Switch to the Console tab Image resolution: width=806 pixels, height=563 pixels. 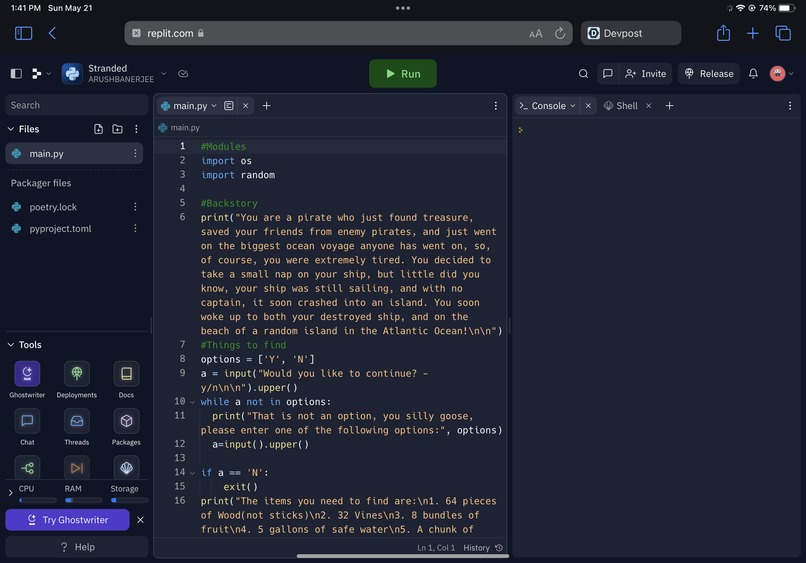(547, 105)
